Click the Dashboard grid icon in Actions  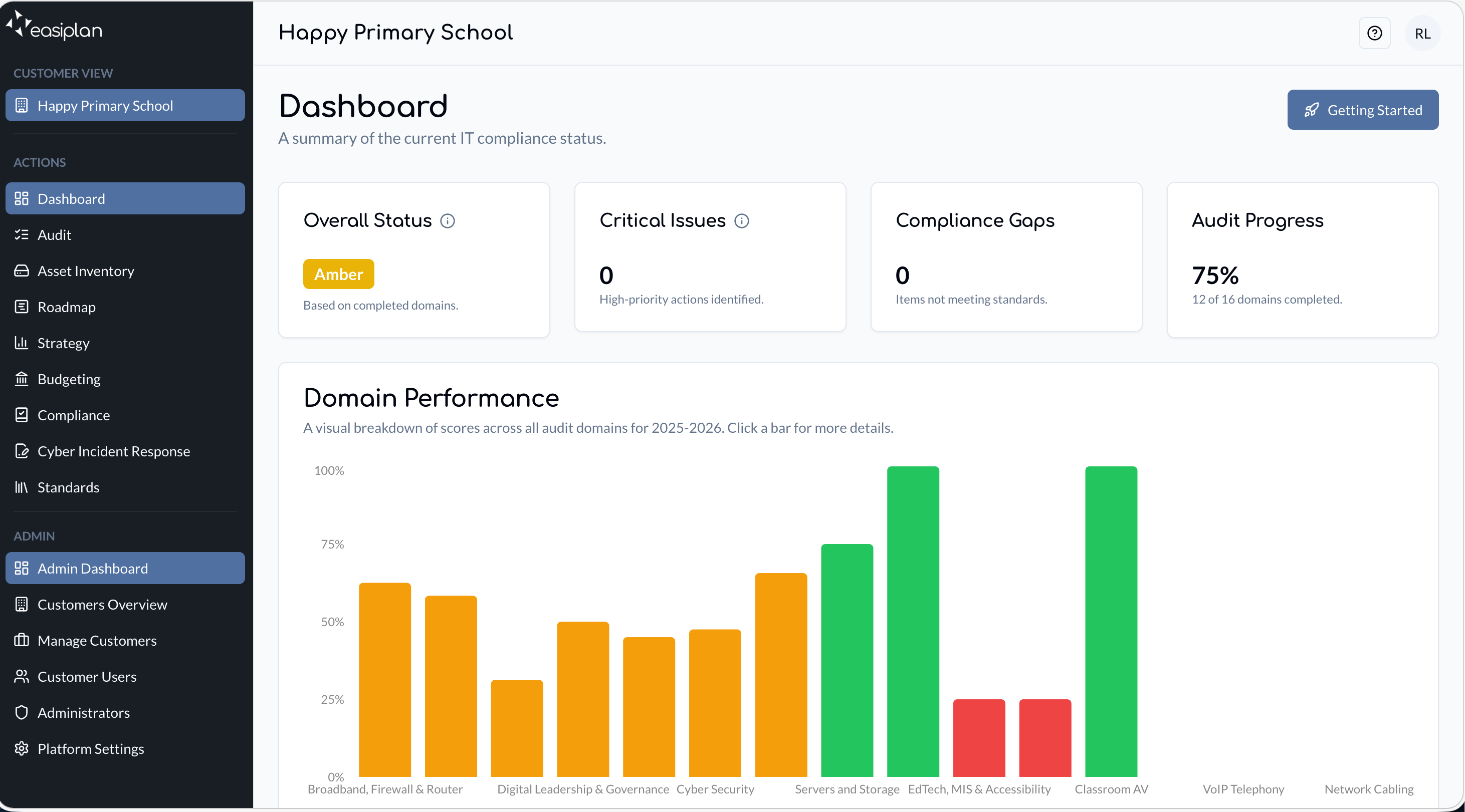(22, 198)
